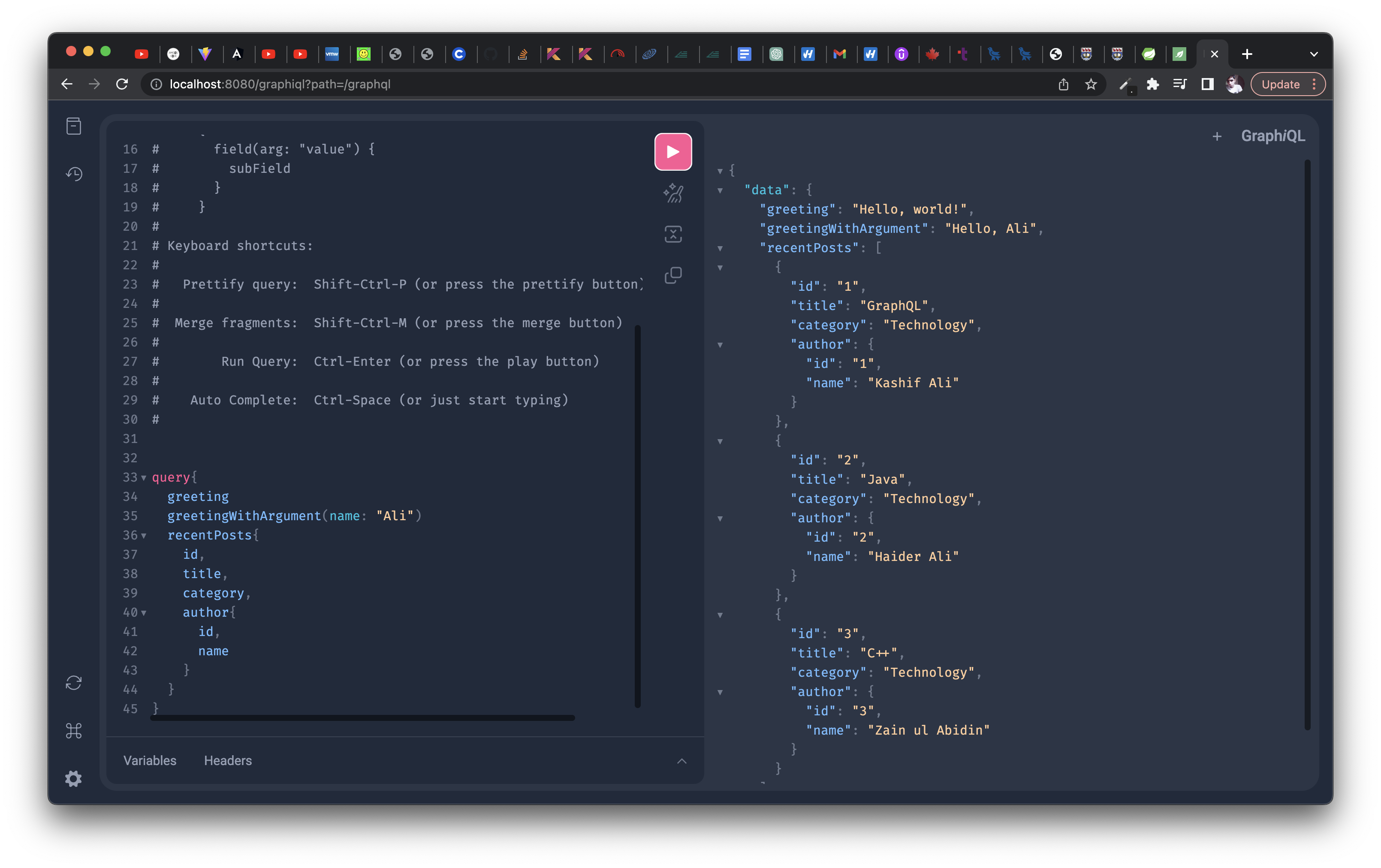The height and width of the screenshot is (868, 1381).
Task: Fold the query block at line 33
Action: pos(143,478)
